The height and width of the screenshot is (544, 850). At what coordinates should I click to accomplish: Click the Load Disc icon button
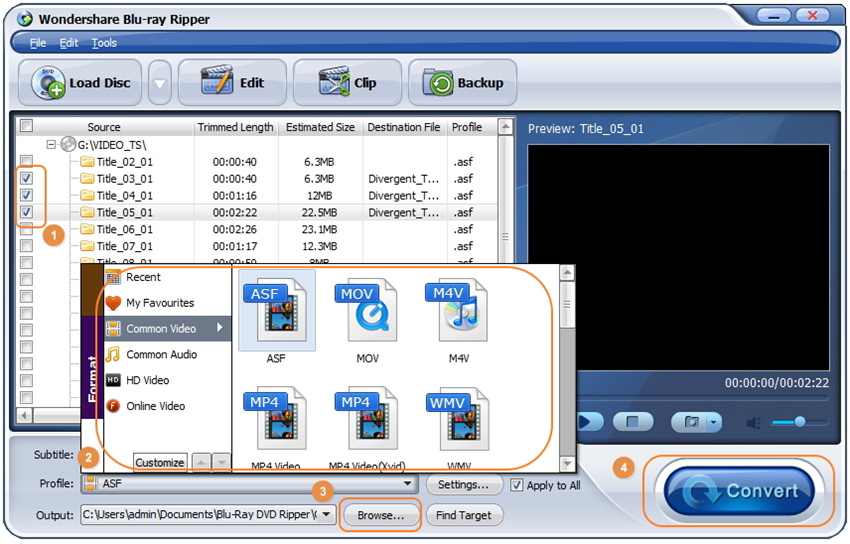(82, 83)
